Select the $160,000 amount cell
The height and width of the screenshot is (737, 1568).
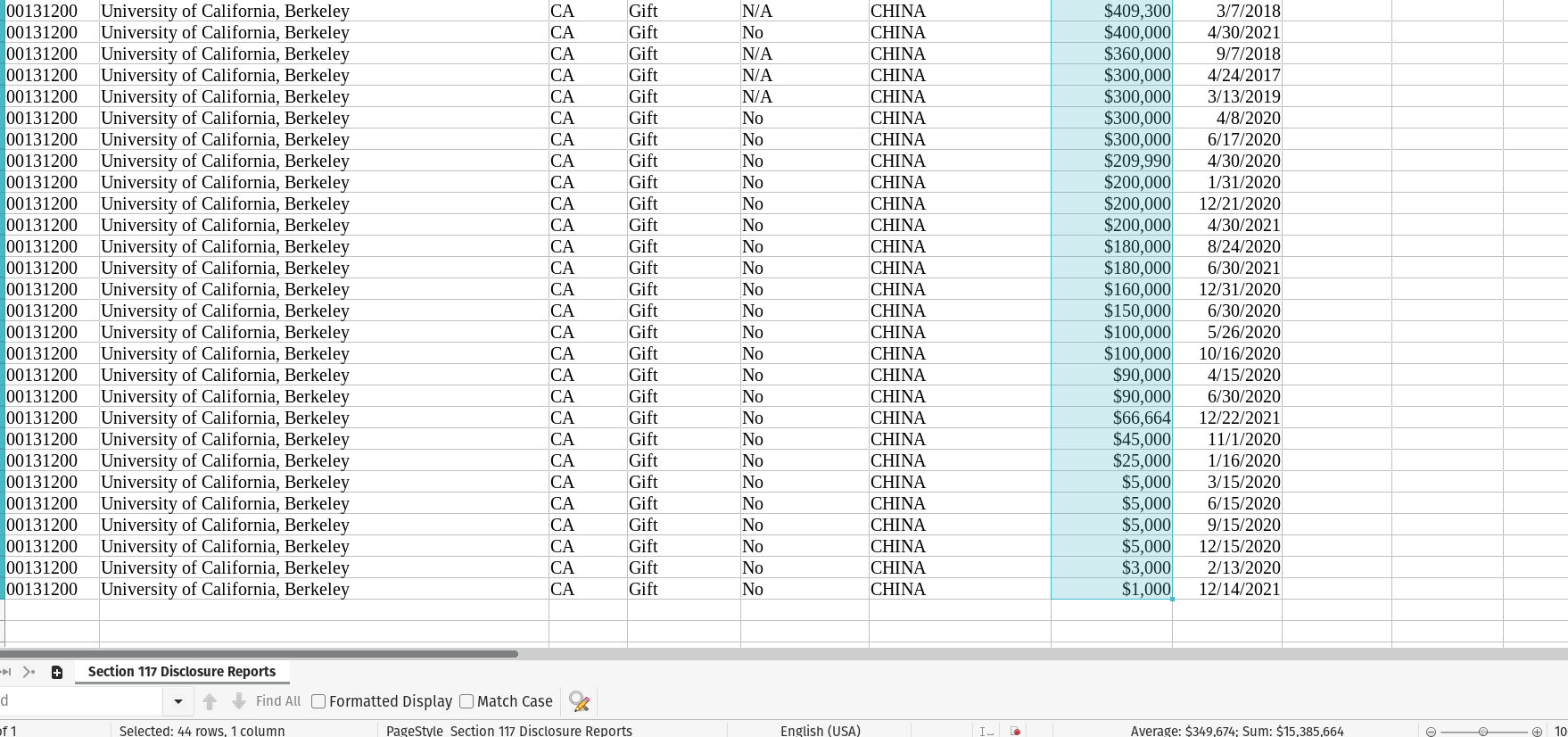tap(1111, 289)
